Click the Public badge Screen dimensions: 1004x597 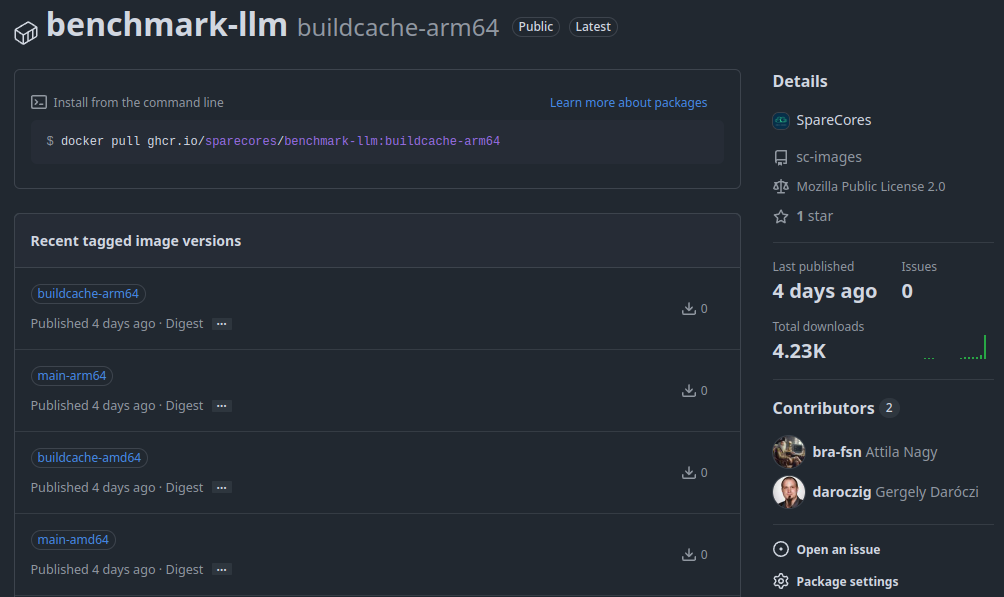point(536,27)
